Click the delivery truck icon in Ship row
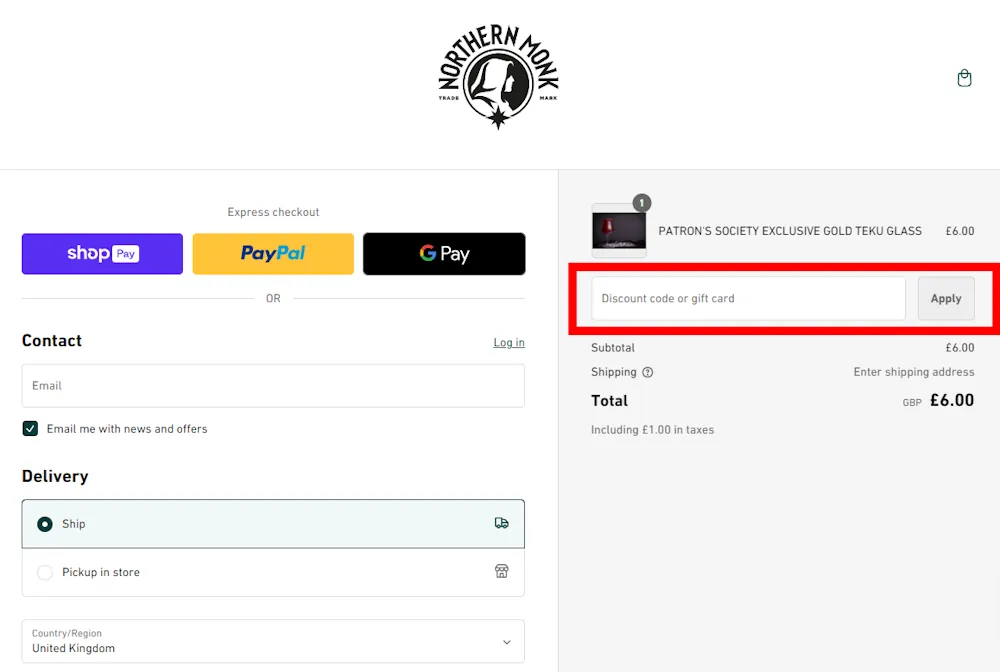Screen dimensions: 1000x672 pyautogui.click(x=501, y=523)
